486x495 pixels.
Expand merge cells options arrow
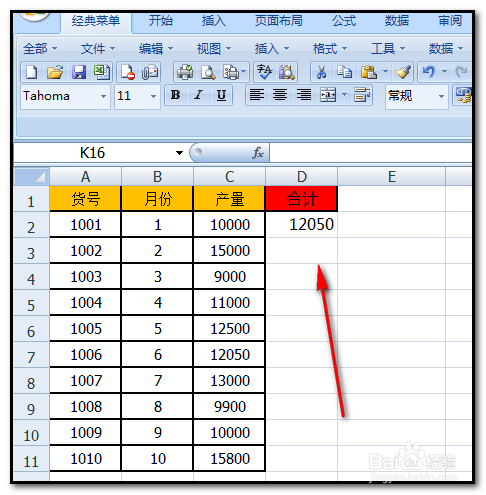[344, 95]
